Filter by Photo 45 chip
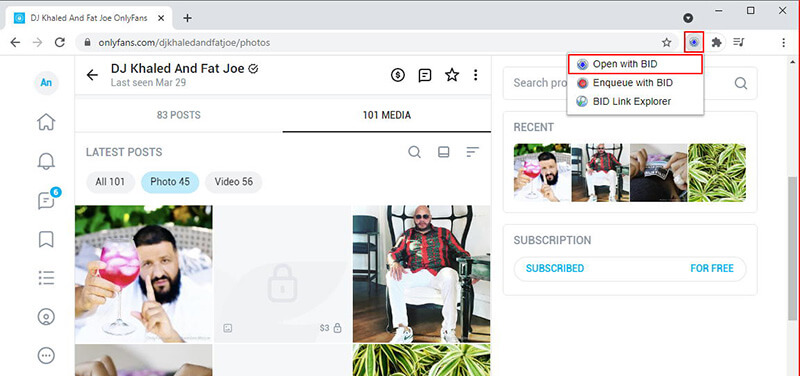The width and height of the screenshot is (800, 376). click(170, 182)
